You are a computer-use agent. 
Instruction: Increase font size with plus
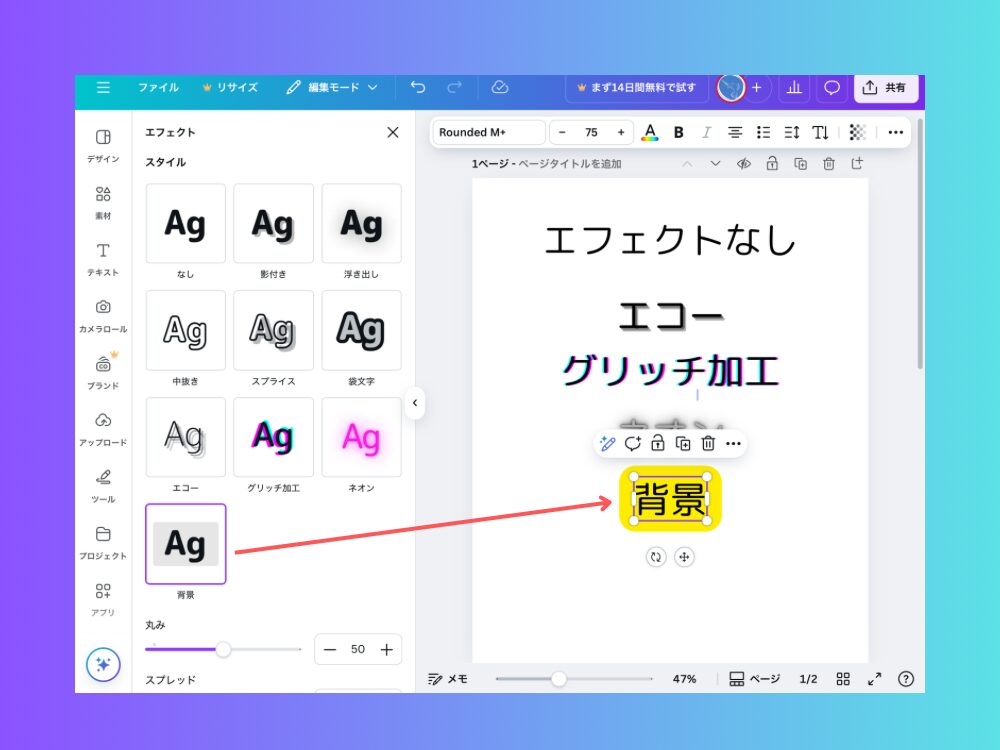[x=621, y=132]
